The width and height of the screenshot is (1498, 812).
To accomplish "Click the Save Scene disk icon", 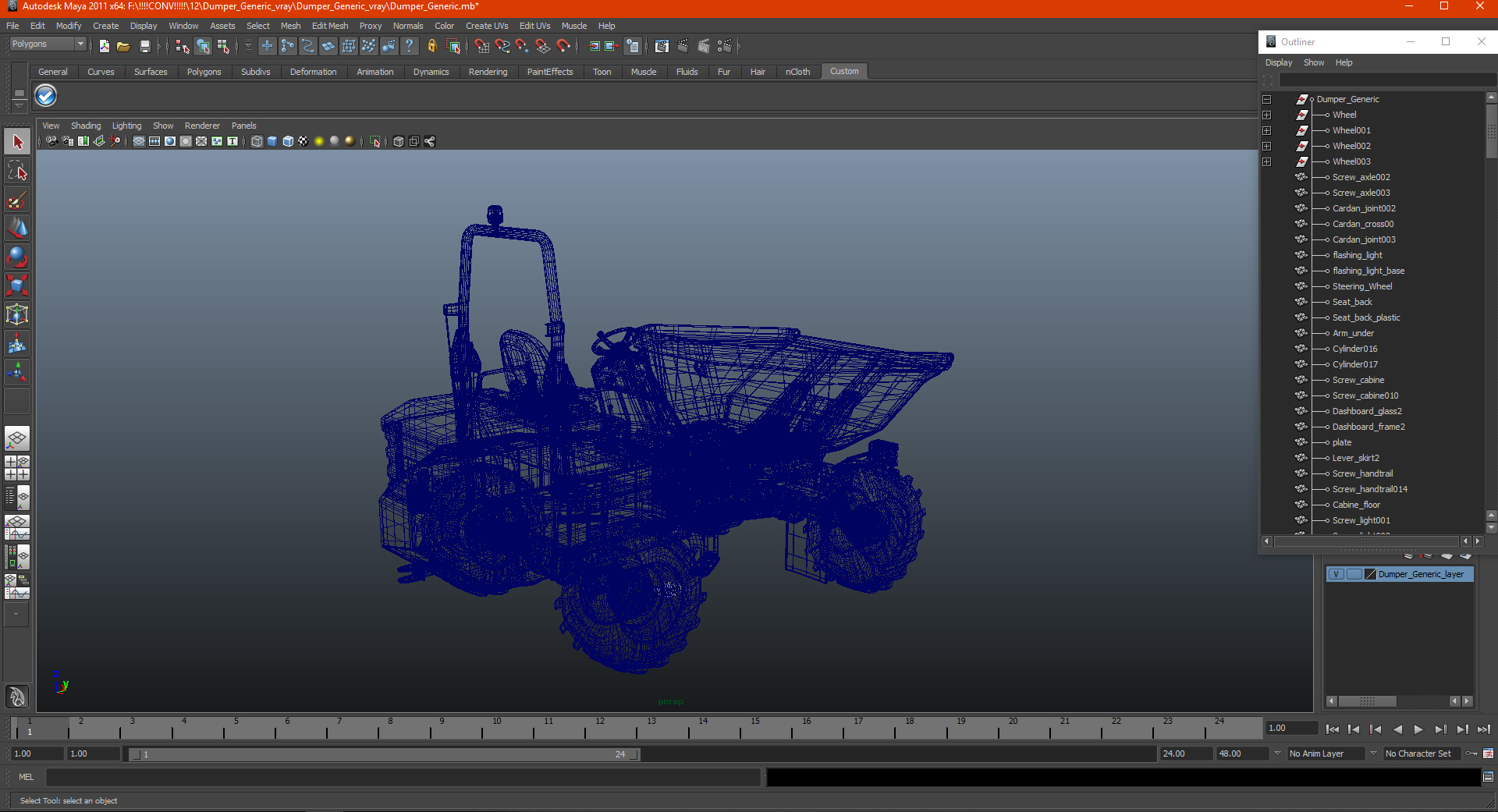I will point(144,46).
